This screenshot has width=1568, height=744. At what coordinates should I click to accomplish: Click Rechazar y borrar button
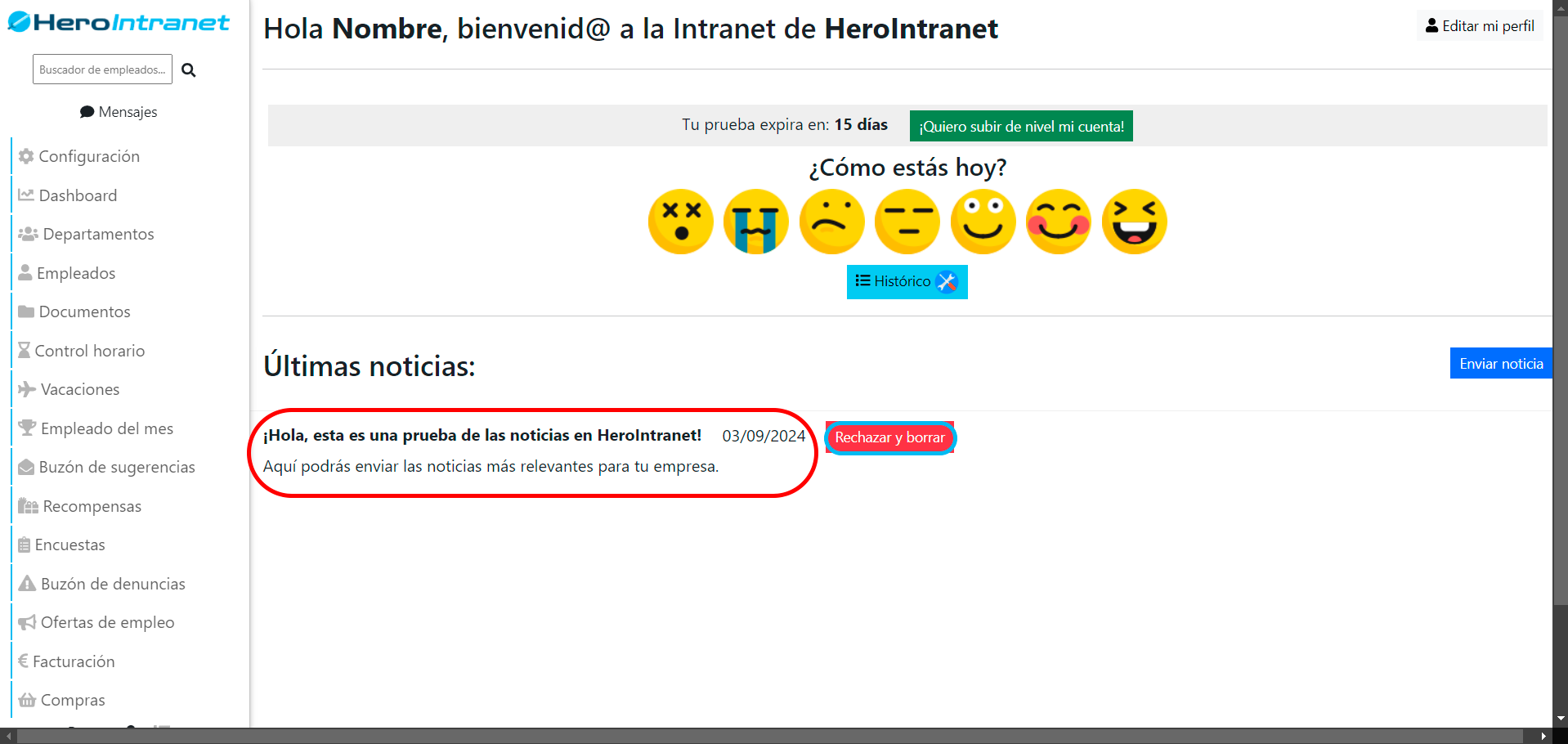[x=889, y=437]
